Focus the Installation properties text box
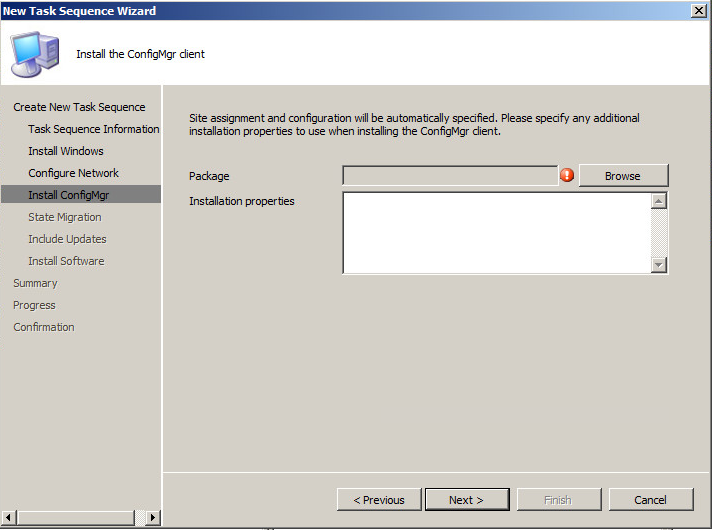Viewport: 712px width, 530px height. pos(497,233)
